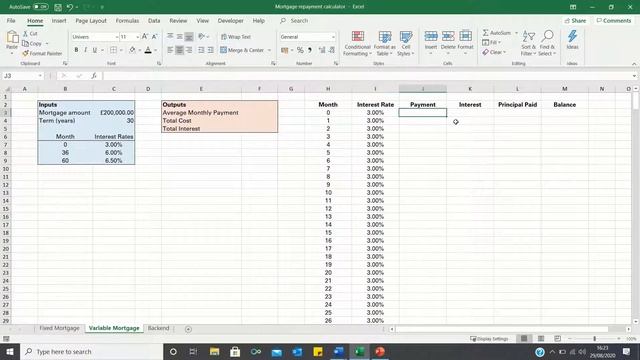
Task: Open the Formulas ribbon tab
Action: pos(127,20)
